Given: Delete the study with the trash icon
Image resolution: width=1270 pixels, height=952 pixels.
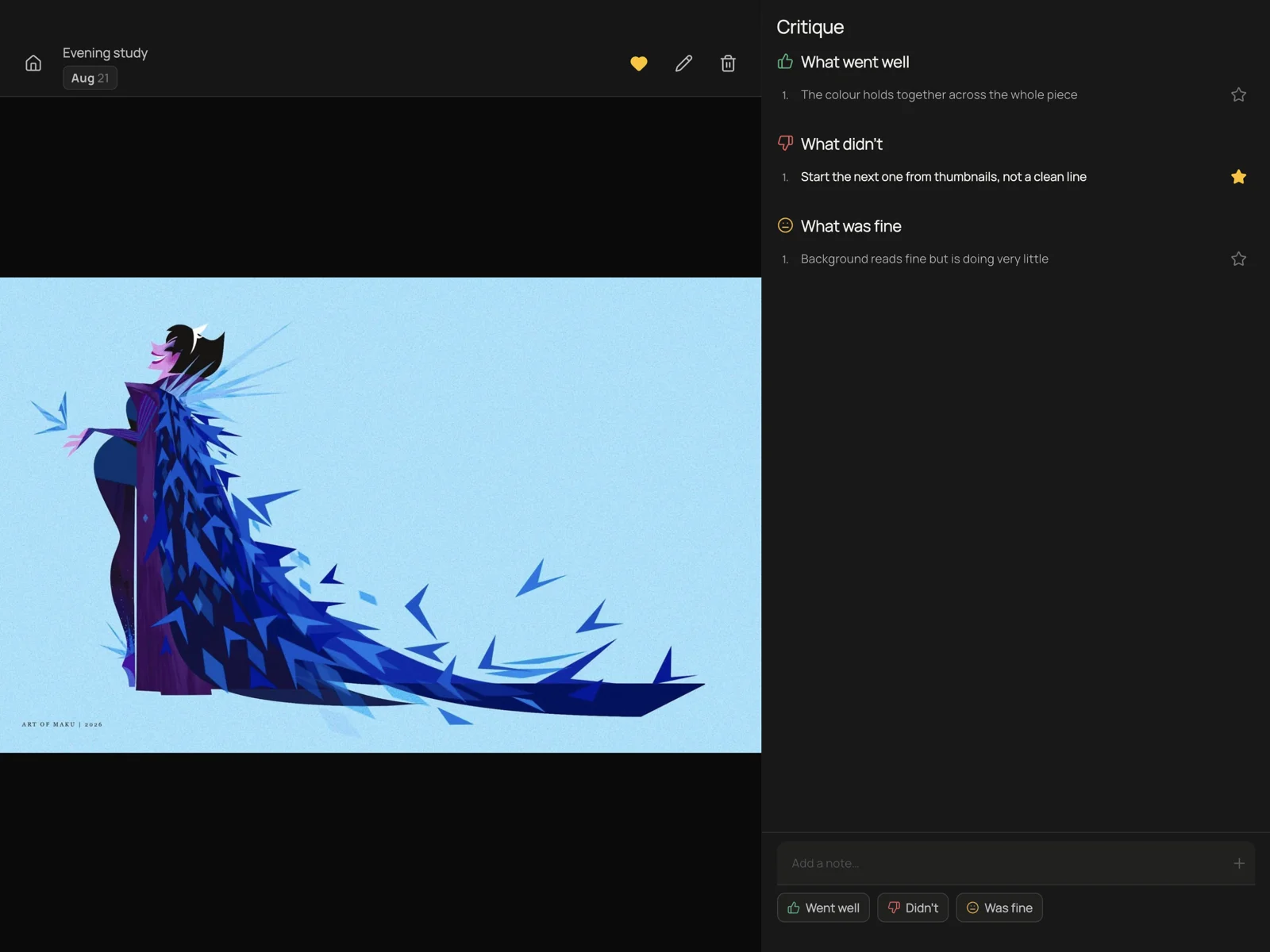Looking at the screenshot, I should 728,63.
